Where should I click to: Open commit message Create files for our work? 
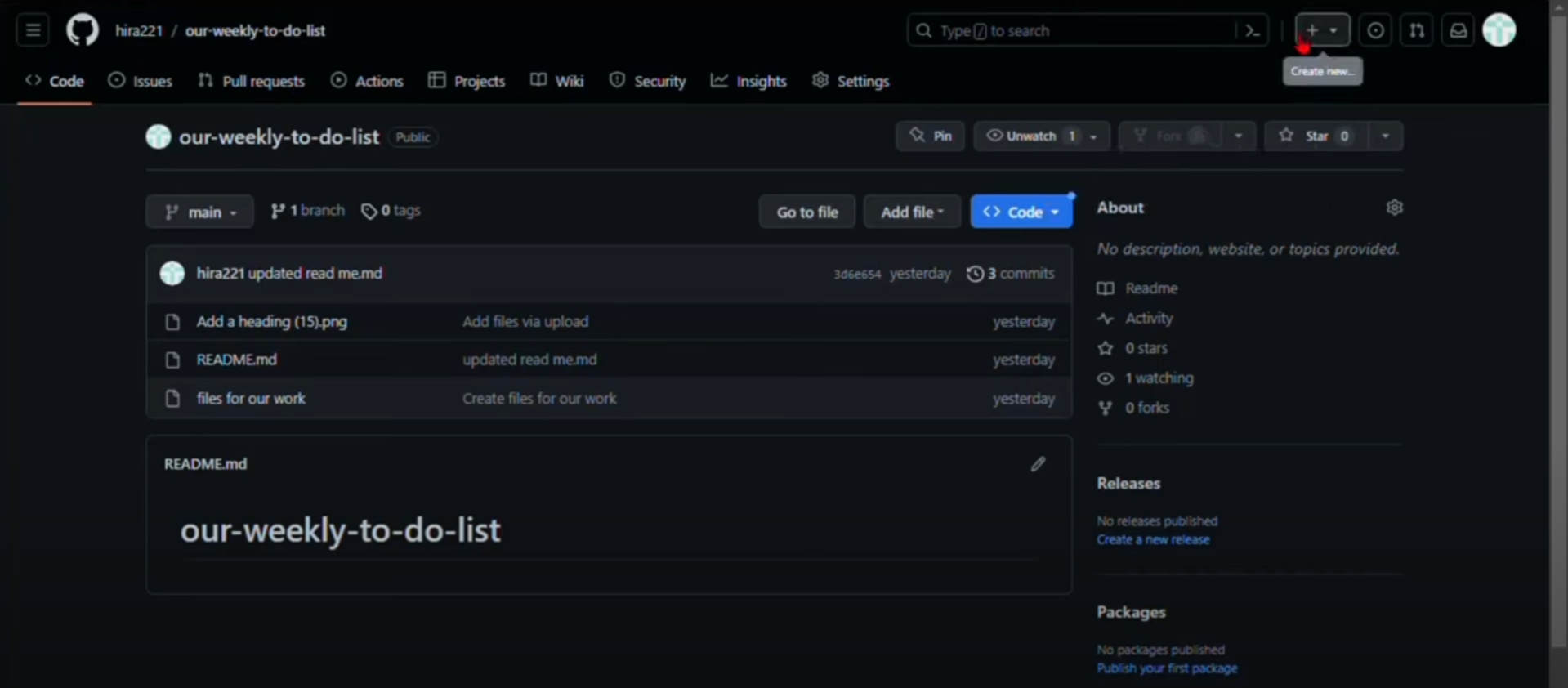(539, 399)
